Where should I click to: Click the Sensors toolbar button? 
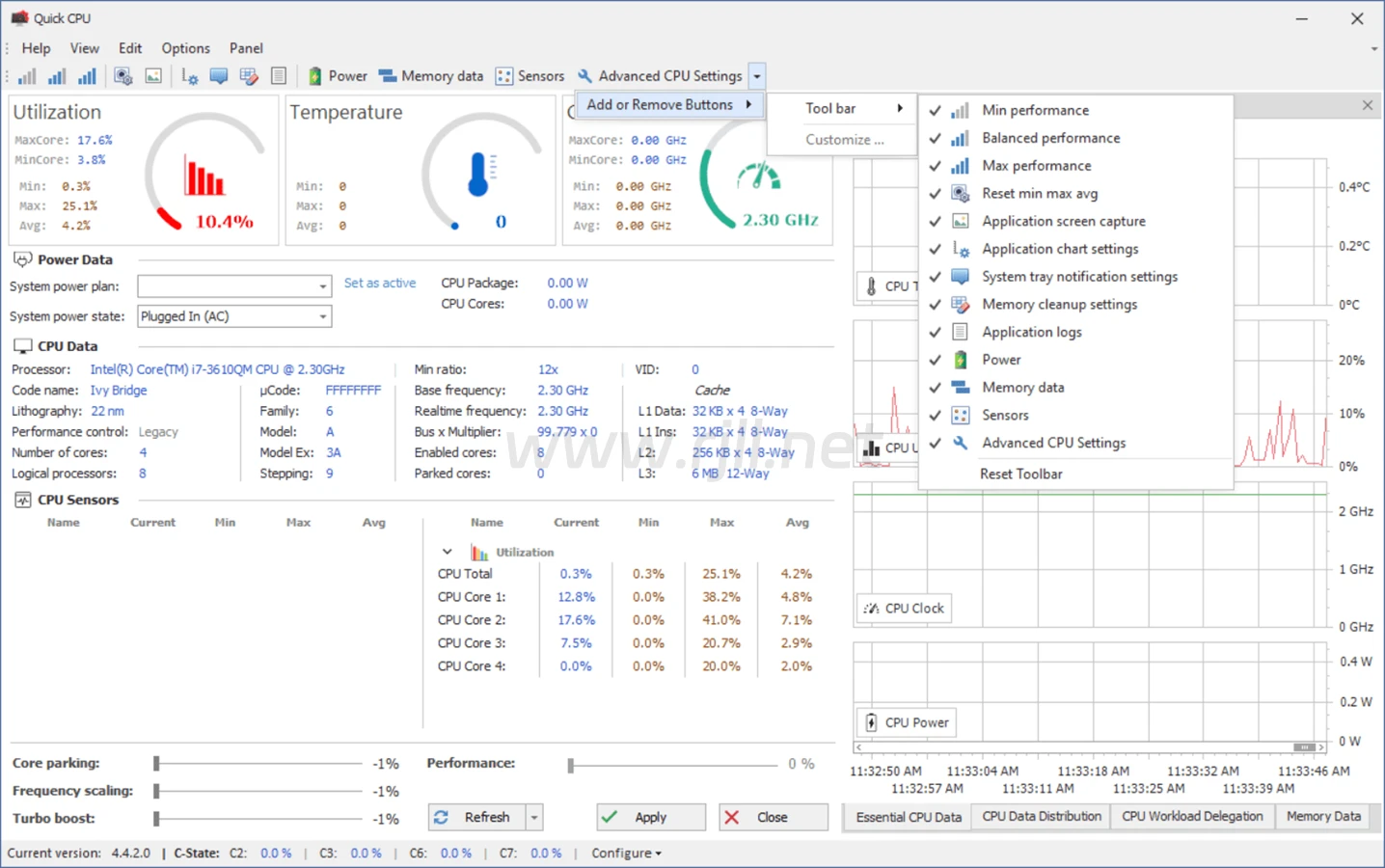530,76
